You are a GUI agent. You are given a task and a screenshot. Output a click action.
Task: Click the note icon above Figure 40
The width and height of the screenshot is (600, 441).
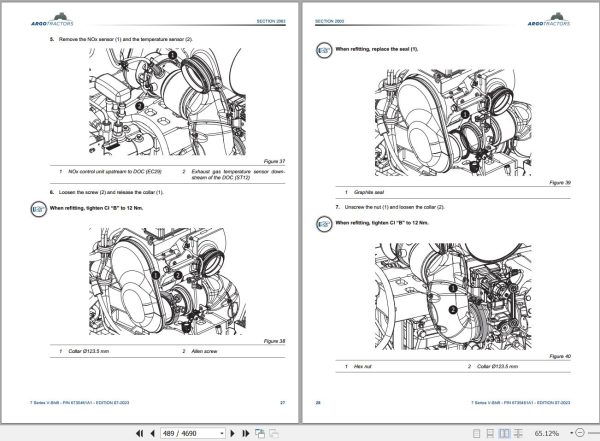324,224
